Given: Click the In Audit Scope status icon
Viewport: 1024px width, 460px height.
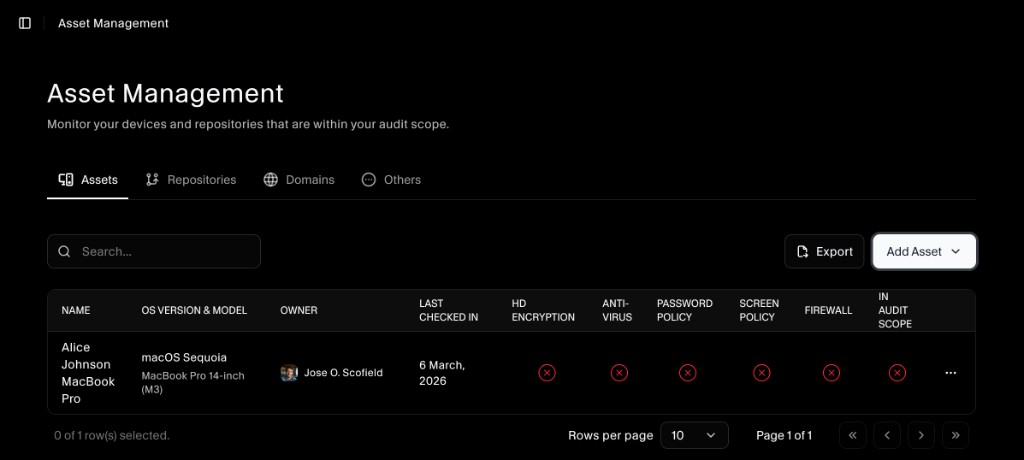Looking at the screenshot, I should [x=897, y=373].
